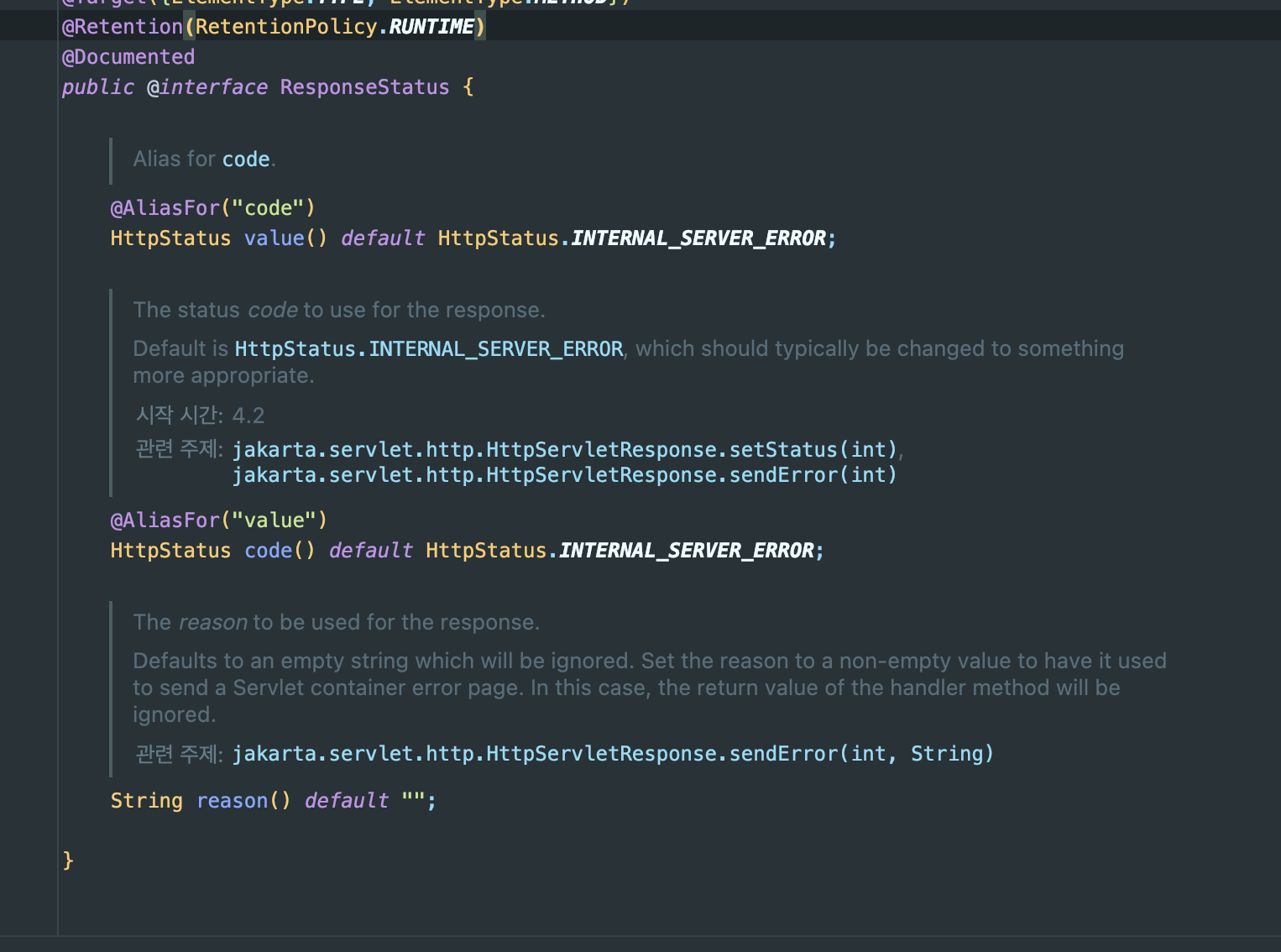
Task: Open the HttpServletResponse.setStatus(int) link
Action: (565, 450)
